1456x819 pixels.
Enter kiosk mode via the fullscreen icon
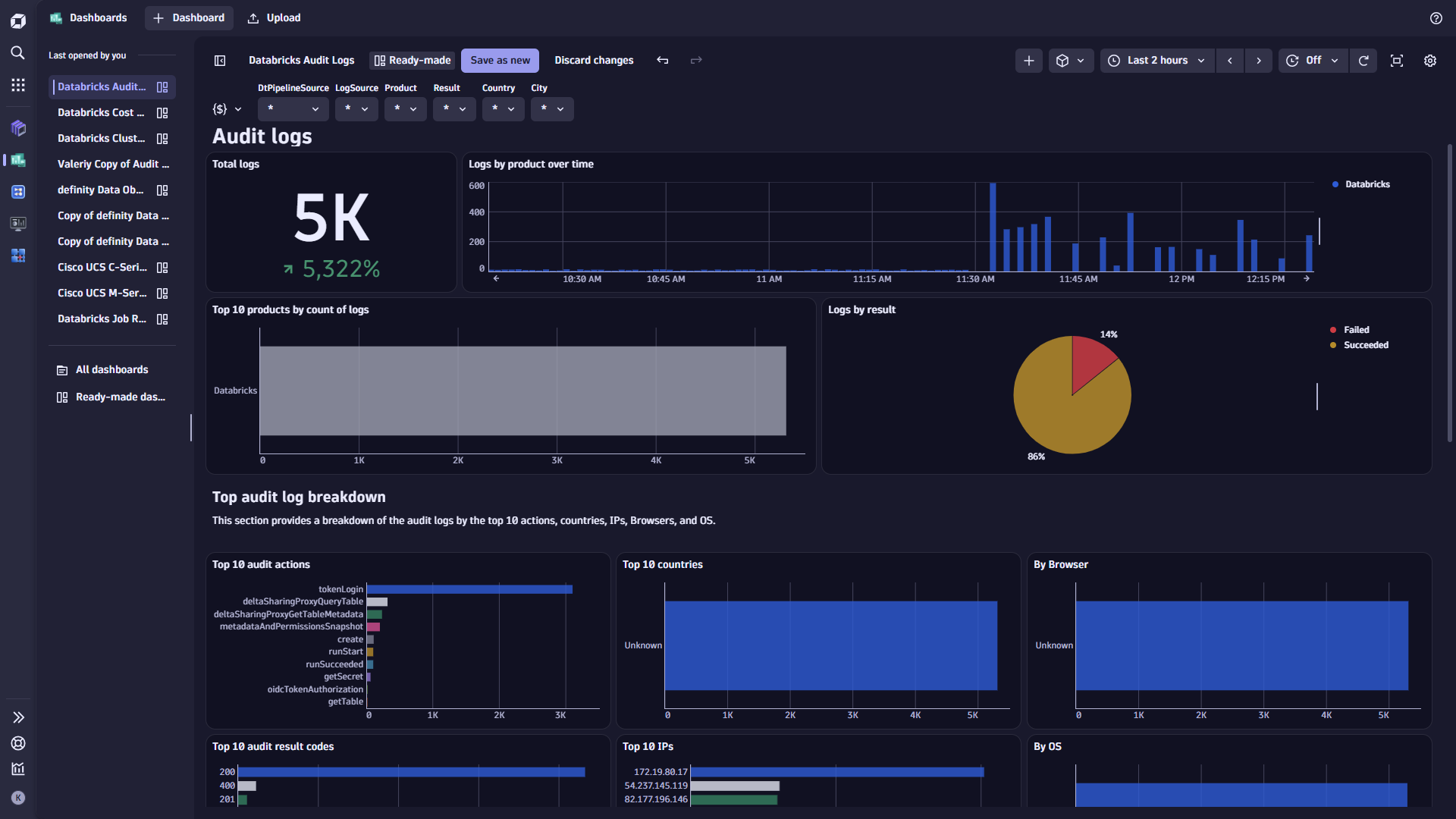(1397, 60)
